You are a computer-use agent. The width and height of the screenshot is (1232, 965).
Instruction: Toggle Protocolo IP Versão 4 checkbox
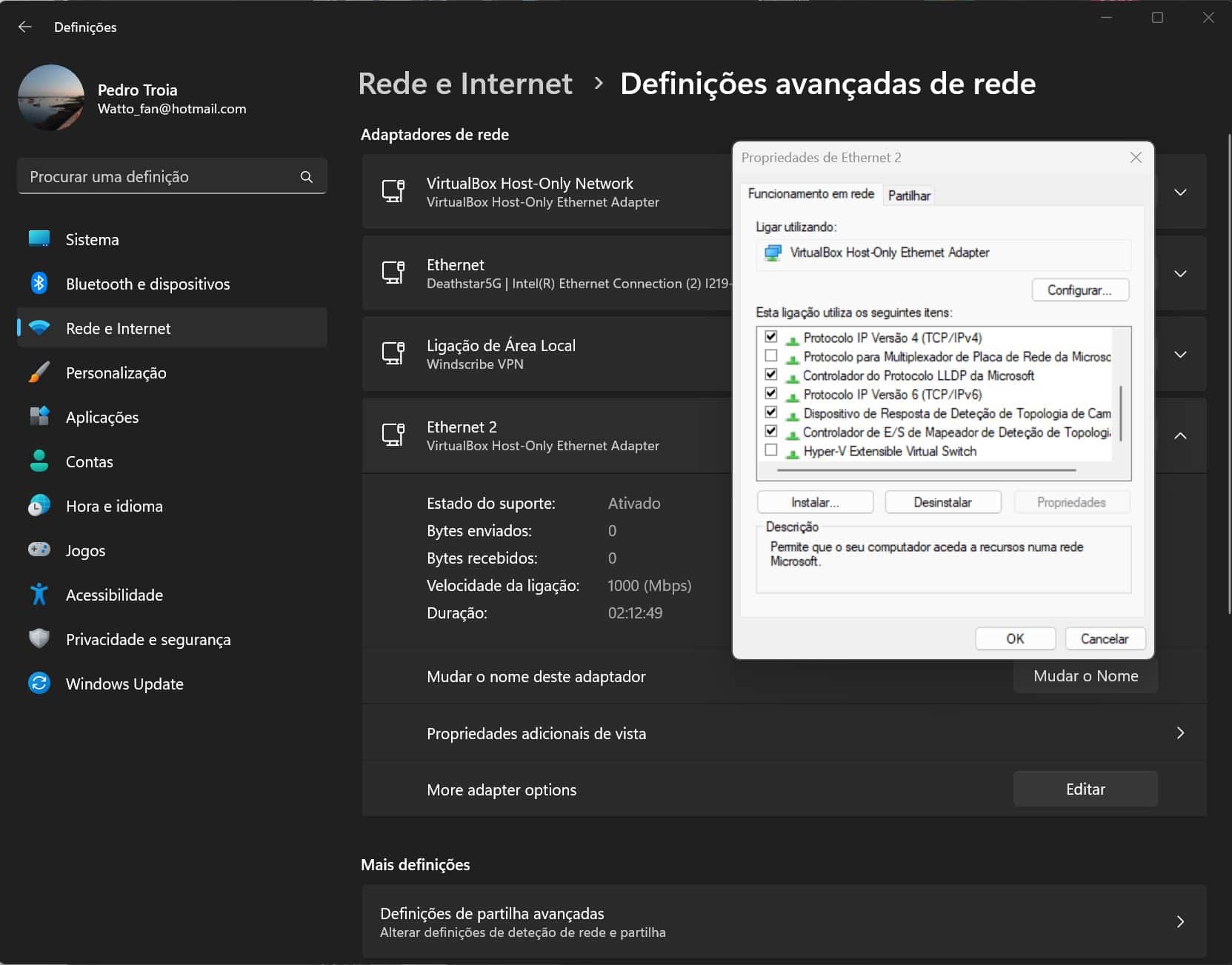point(771,337)
